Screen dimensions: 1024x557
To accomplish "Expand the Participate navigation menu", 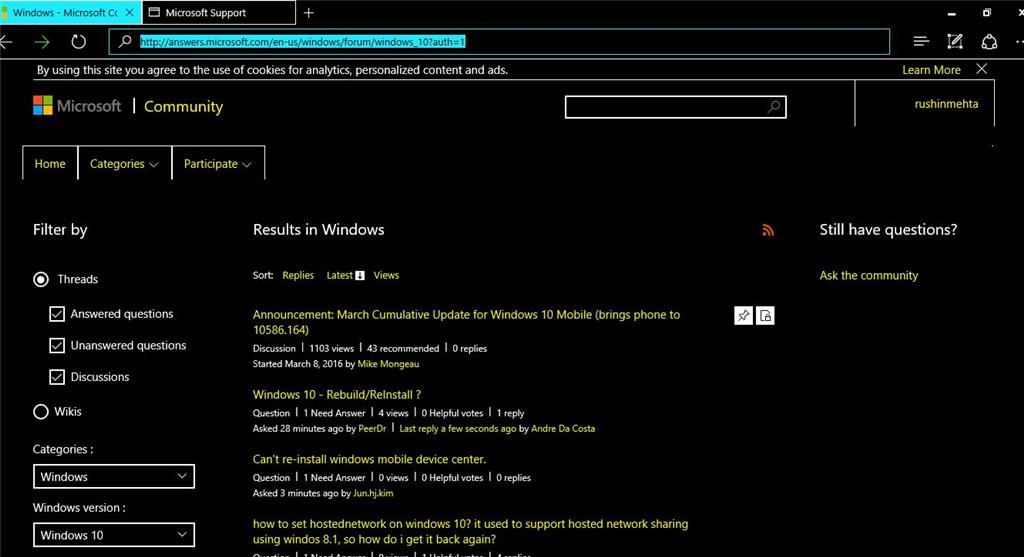I will click(x=217, y=163).
